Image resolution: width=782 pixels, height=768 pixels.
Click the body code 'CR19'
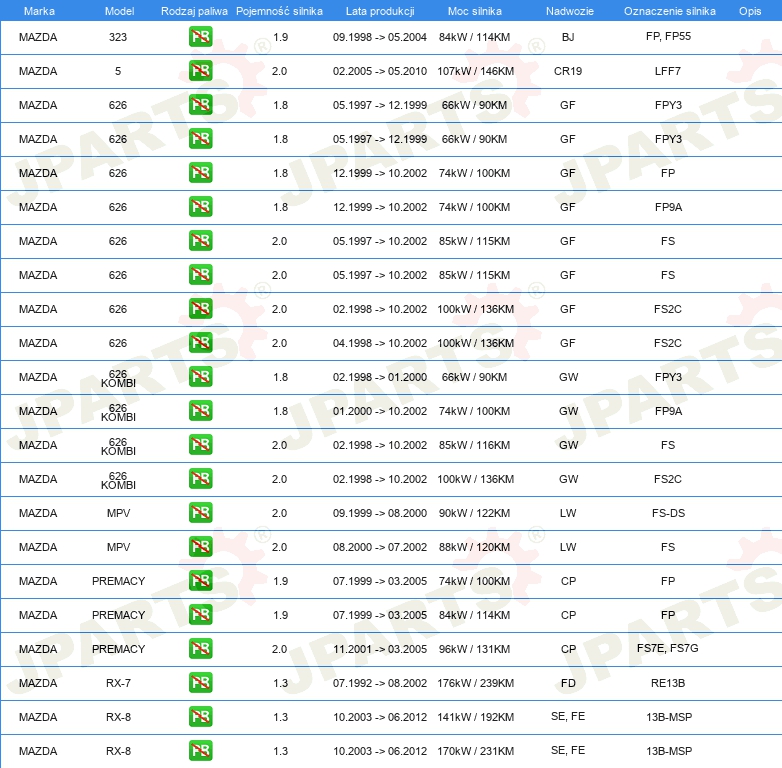pos(568,71)
